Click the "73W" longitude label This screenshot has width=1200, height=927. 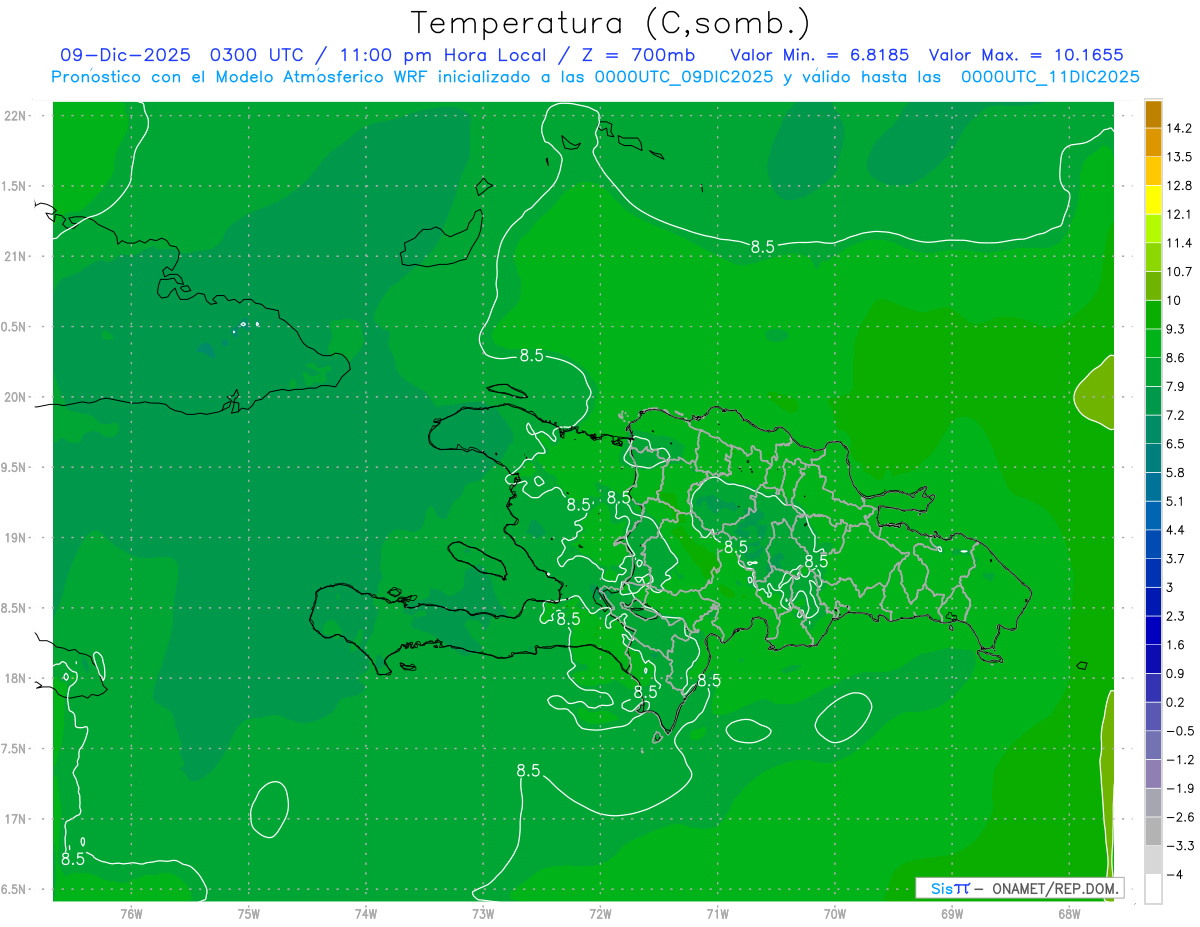tap(483, 913)
